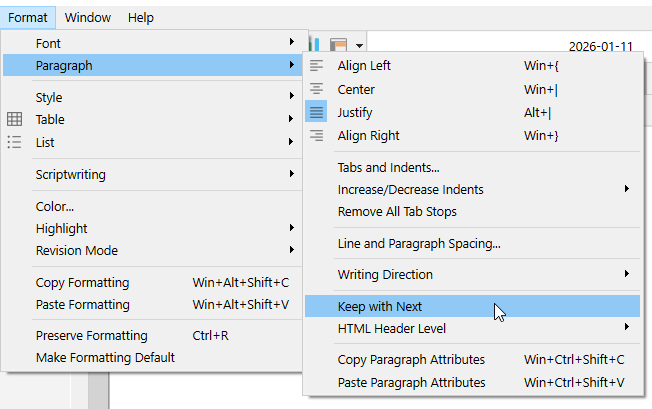Viewport: 652px width, 409px height.
Task: Open Line and Paragraph Spacing dialog
Action: pyautogui.click(x=419, y=243)
